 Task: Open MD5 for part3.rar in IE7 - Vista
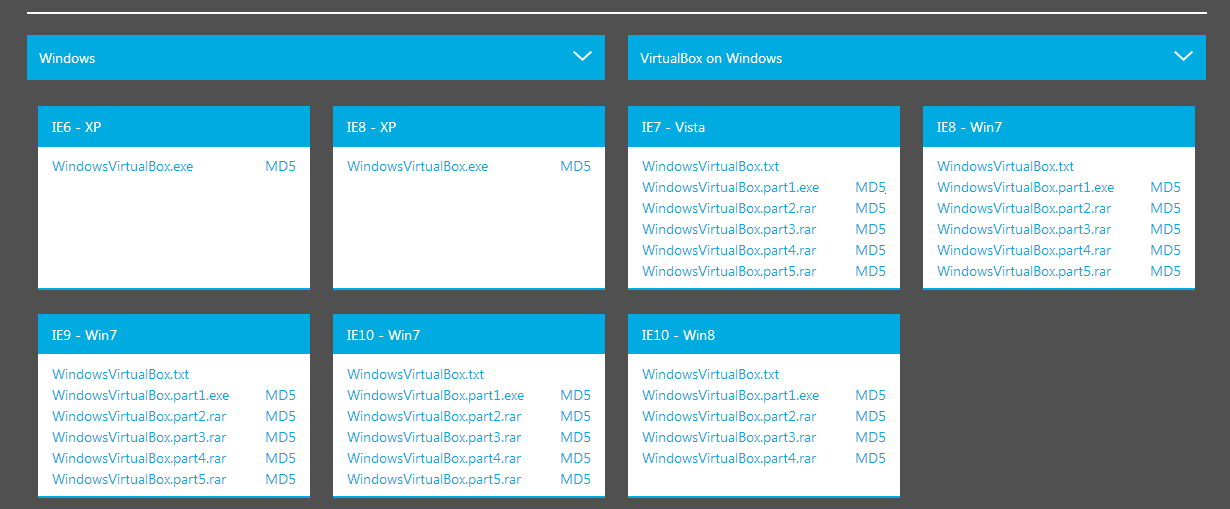pyautogui.click(x=870, y=229)
